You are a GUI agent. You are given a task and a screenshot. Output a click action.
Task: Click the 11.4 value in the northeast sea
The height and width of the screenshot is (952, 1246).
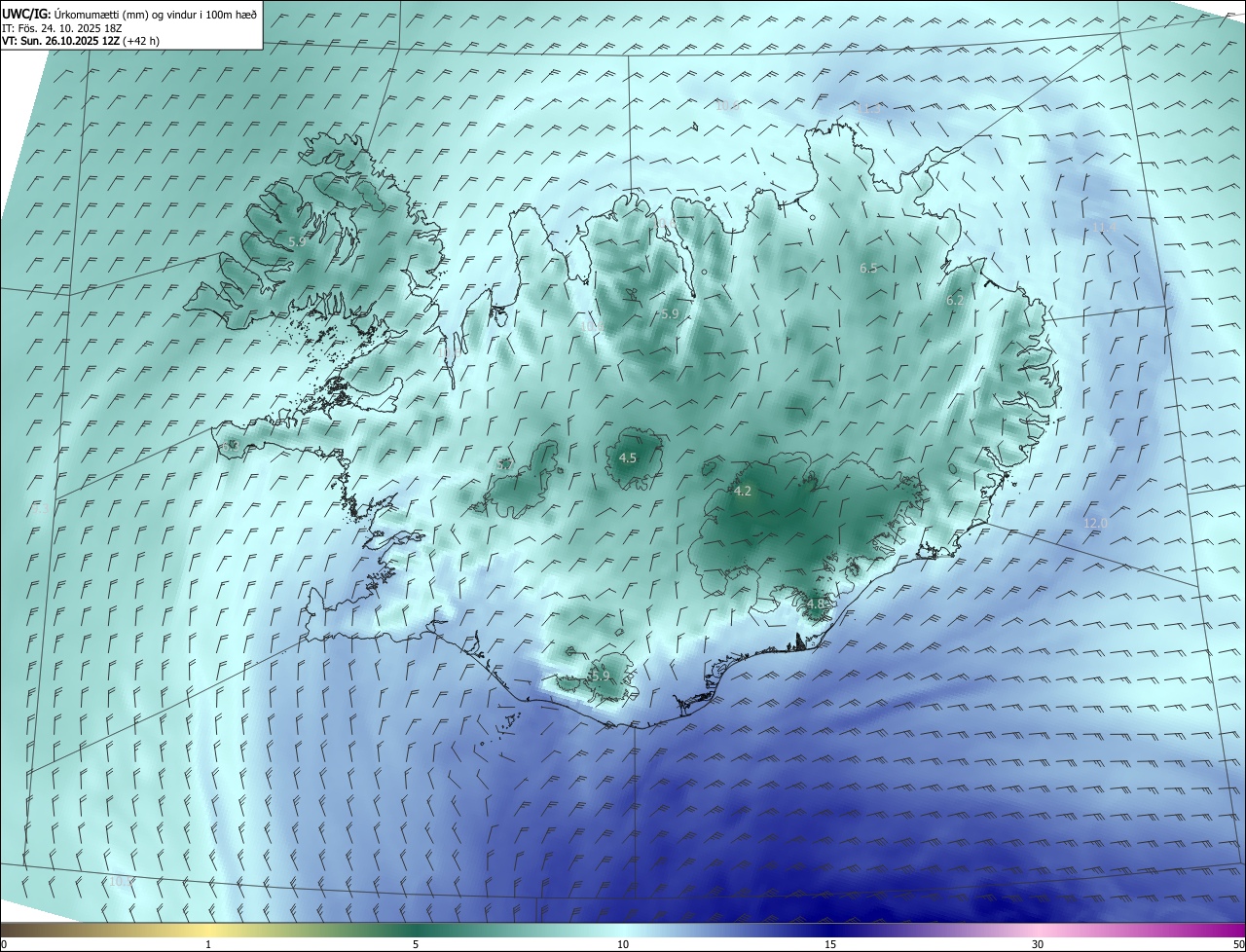click(1104, 228)
